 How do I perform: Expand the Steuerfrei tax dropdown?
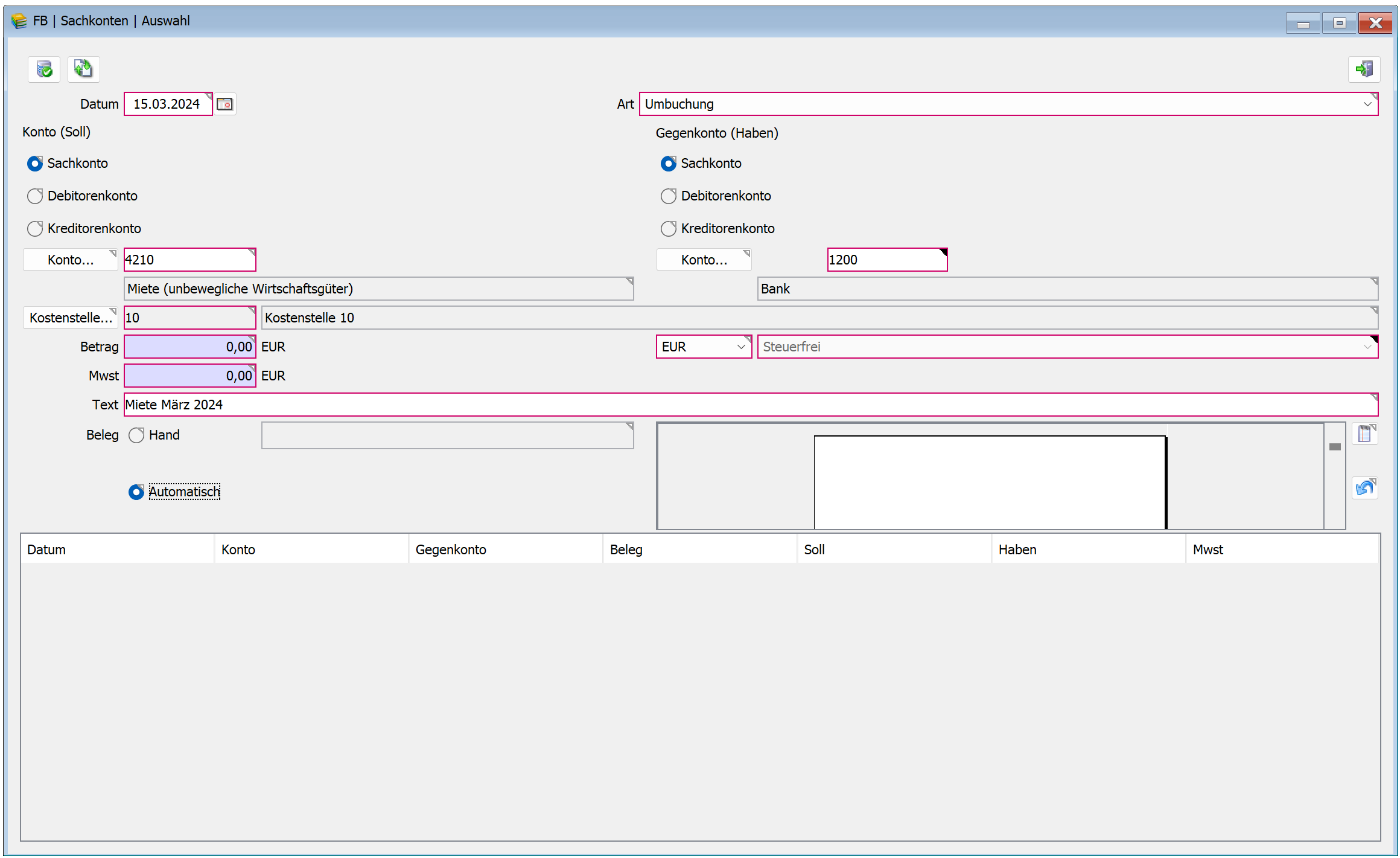1367,347
